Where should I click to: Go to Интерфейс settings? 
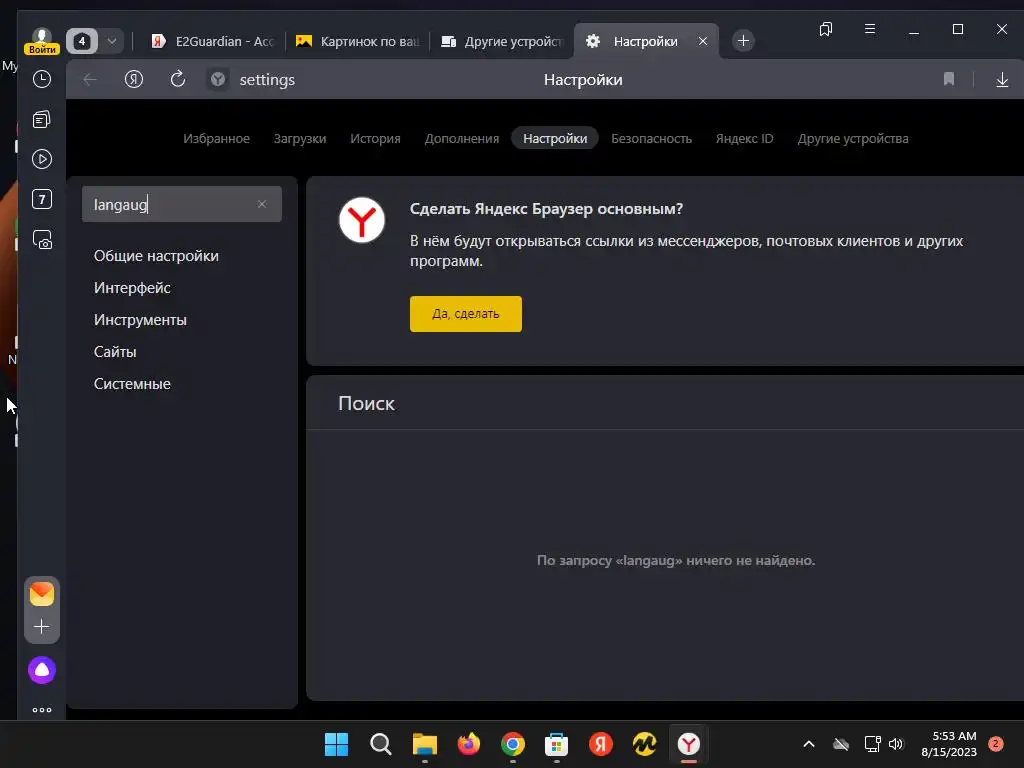pos(132,288)
